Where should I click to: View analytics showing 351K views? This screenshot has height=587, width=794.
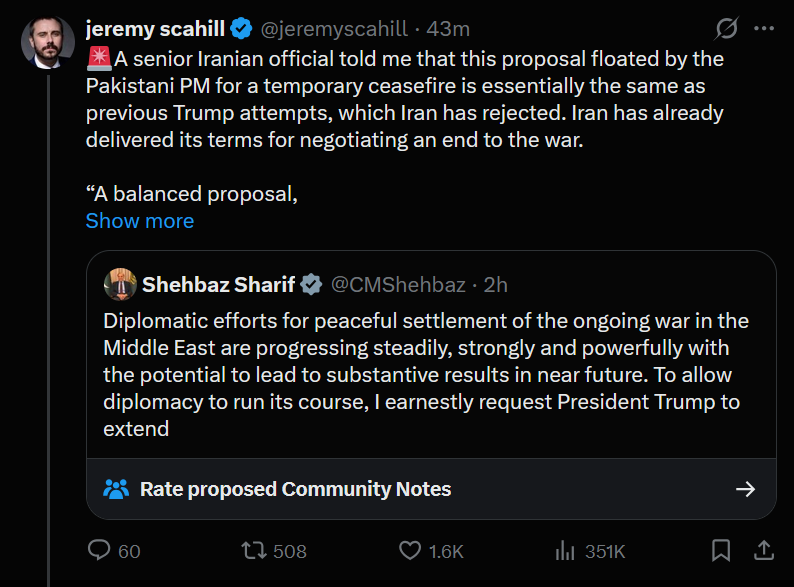[565, 550]
